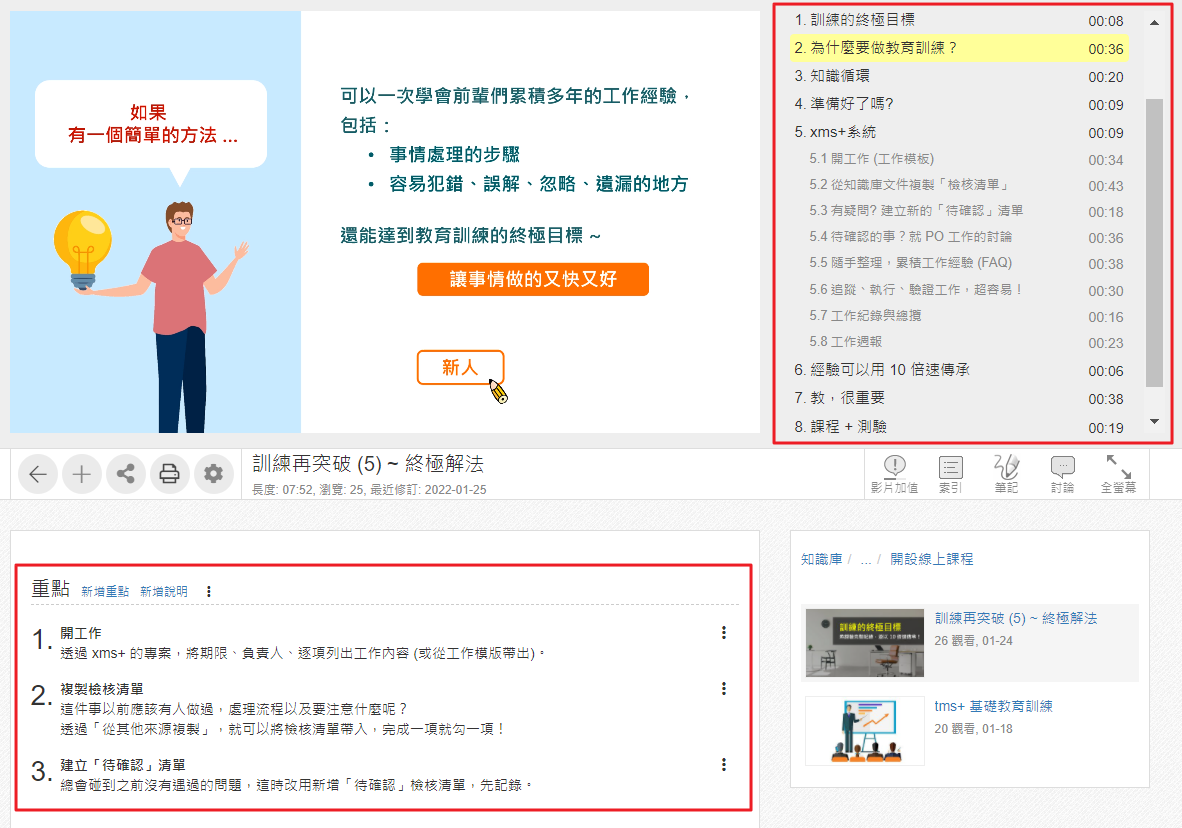The image size is (1182, 828).
Task: Click the plus add icon
Action: pyautogui.click(x=82, y=474)
